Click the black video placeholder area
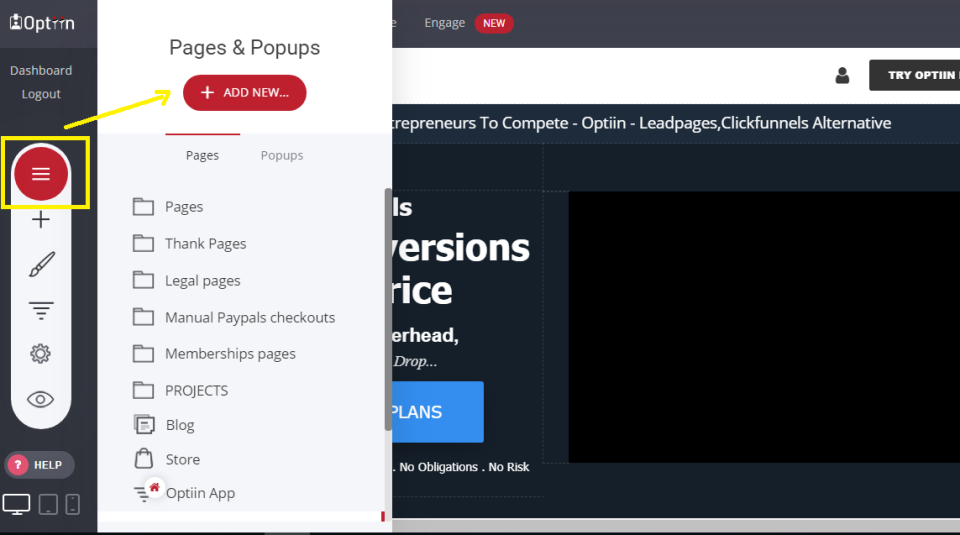This screenshot has width=960, height=535. [764, 327]
